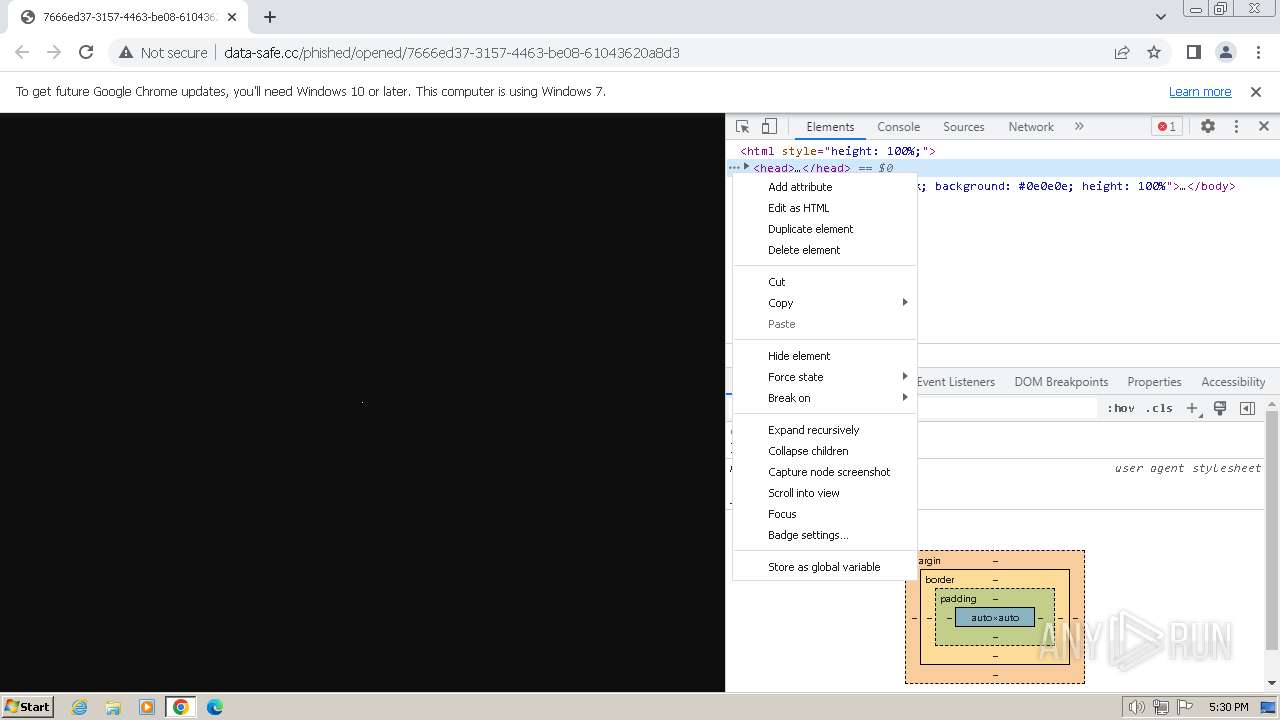The image size is (1280, 720).
Task: Open the Chrome three-dot menu
Action: coord(1258,52)
